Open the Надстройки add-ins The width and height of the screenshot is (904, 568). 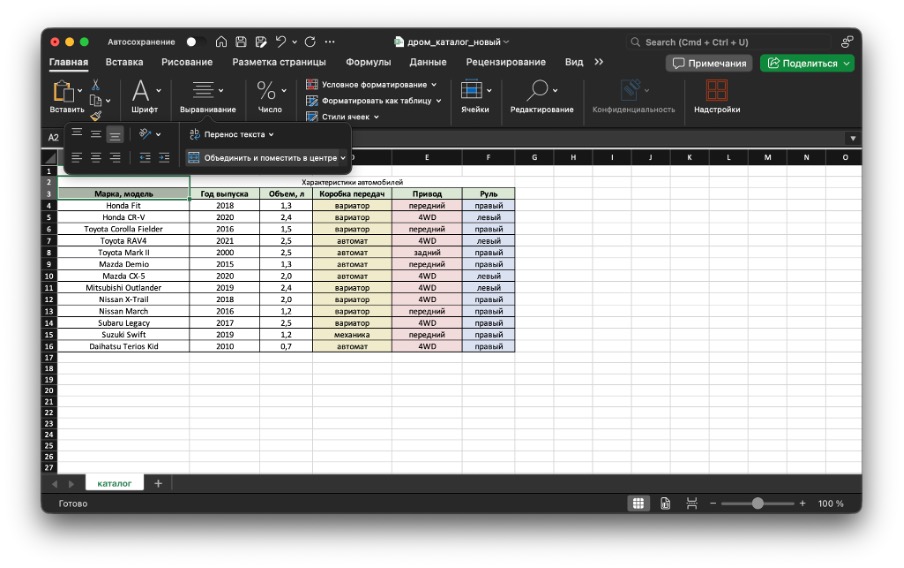tap(717, 96)
